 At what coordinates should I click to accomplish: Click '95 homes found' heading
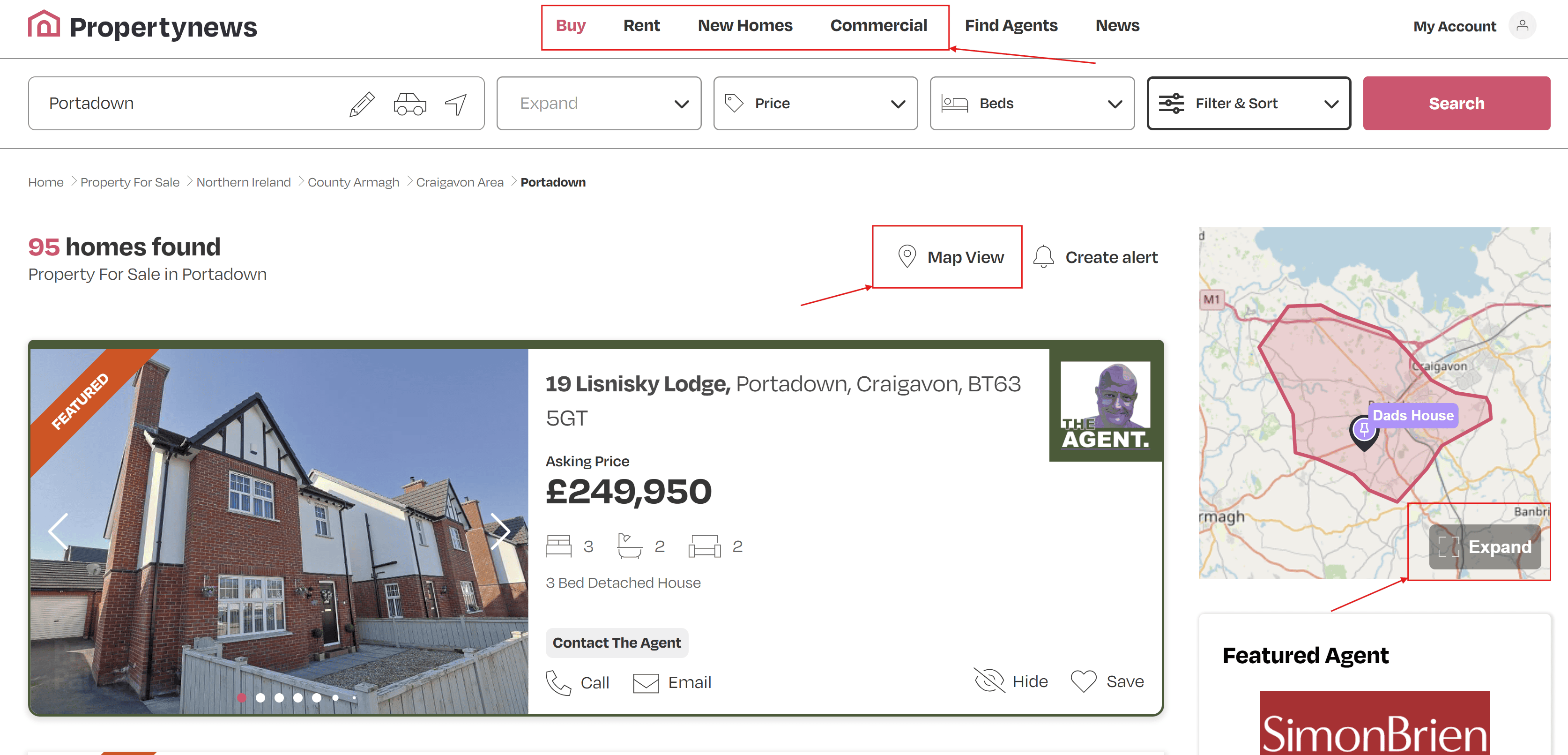point(124,247)
